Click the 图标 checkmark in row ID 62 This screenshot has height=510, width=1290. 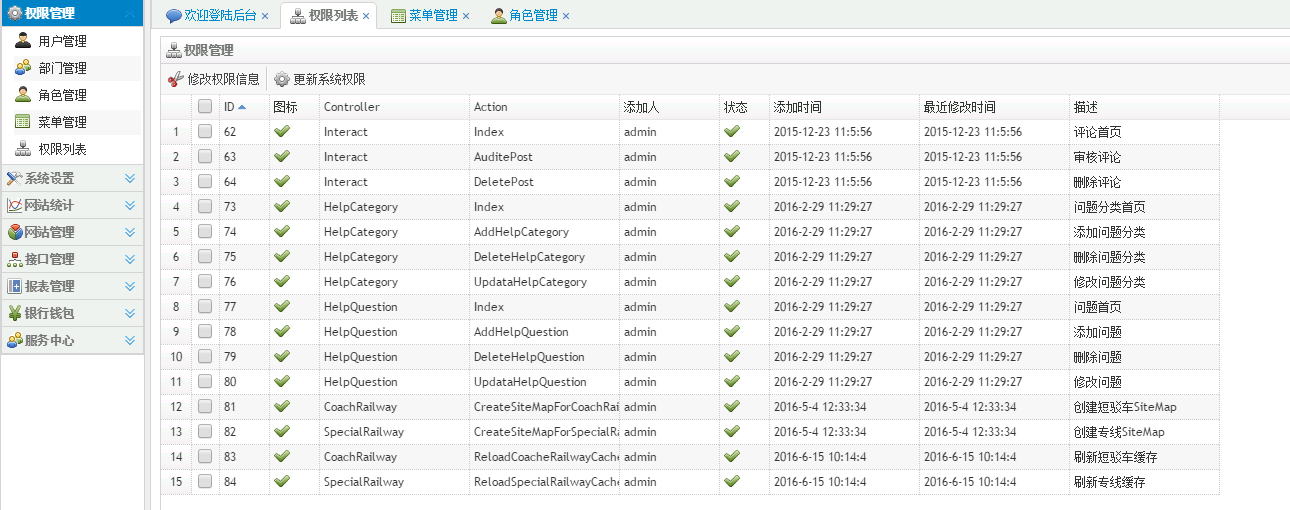[x=282, y=131]
